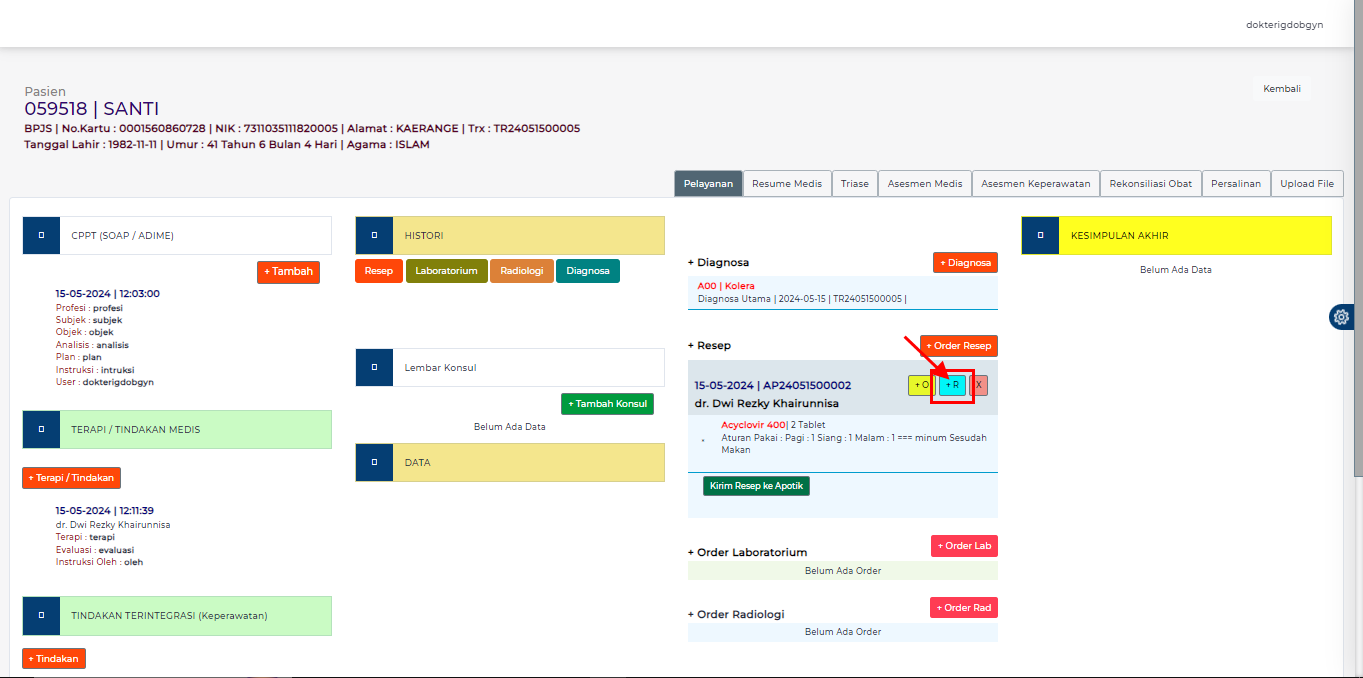Click the DATA panel header icon

click(x=374, y=462)
